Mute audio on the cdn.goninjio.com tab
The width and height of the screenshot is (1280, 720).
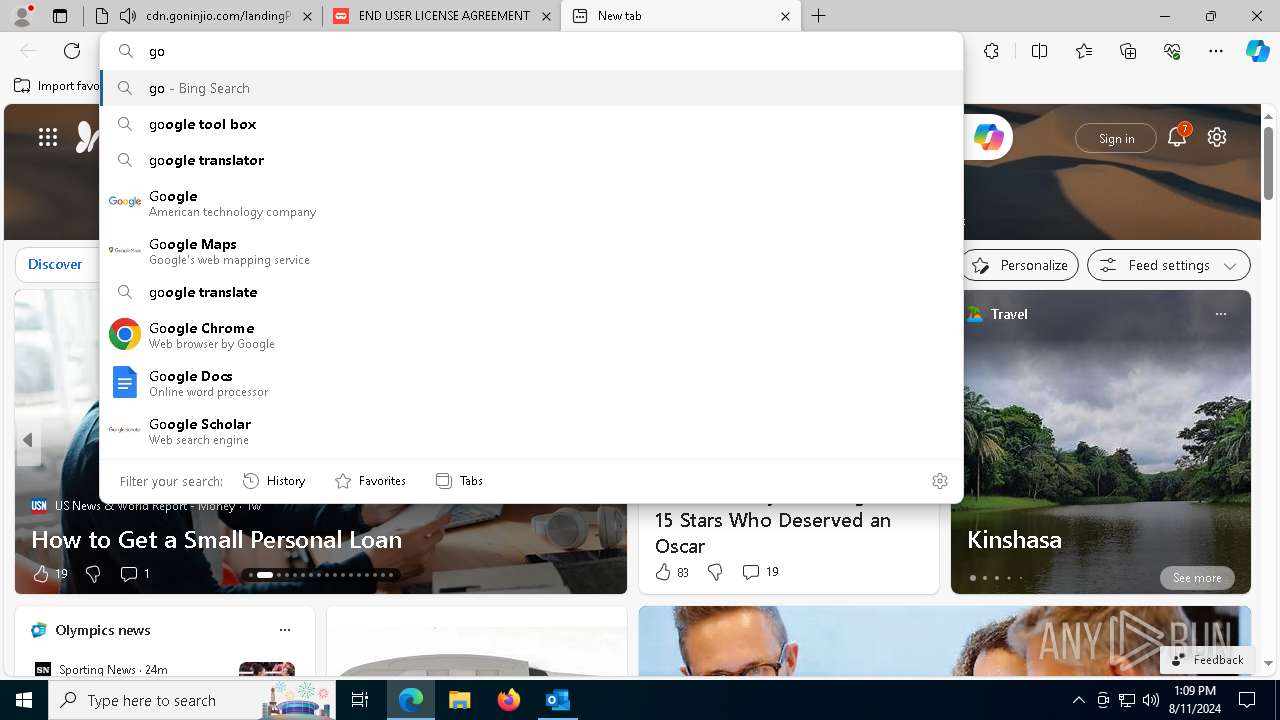(127, 16)
